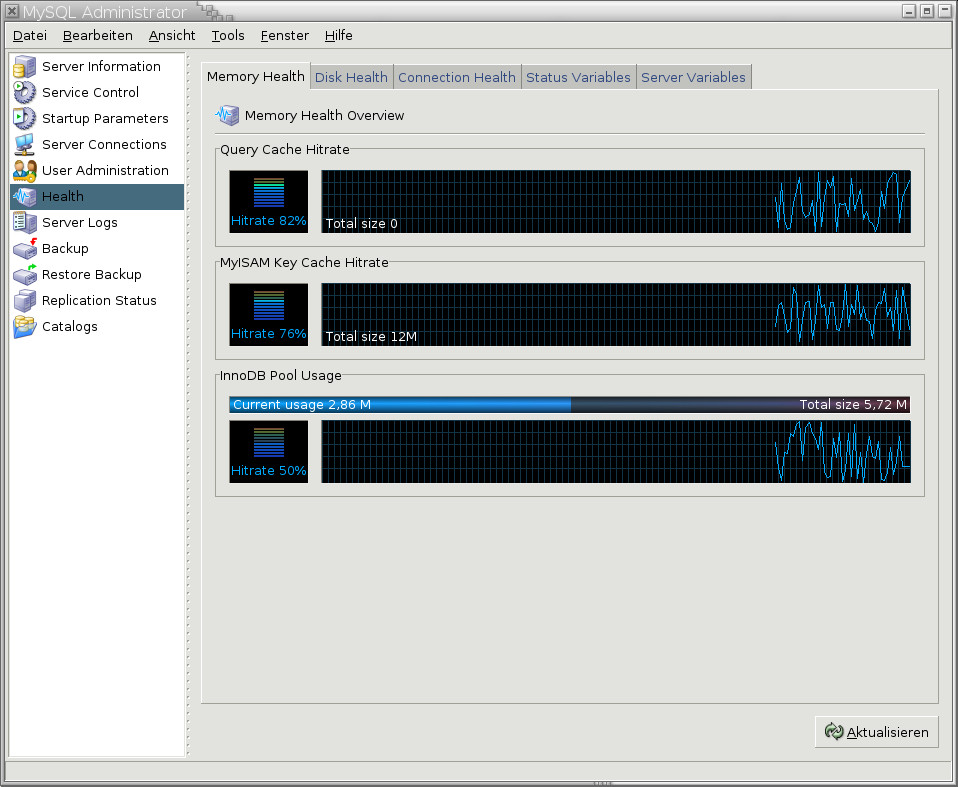The height and width of the screenshot is (787, 958).
Task: Open the Datei menu
Action: pos(30,35)
